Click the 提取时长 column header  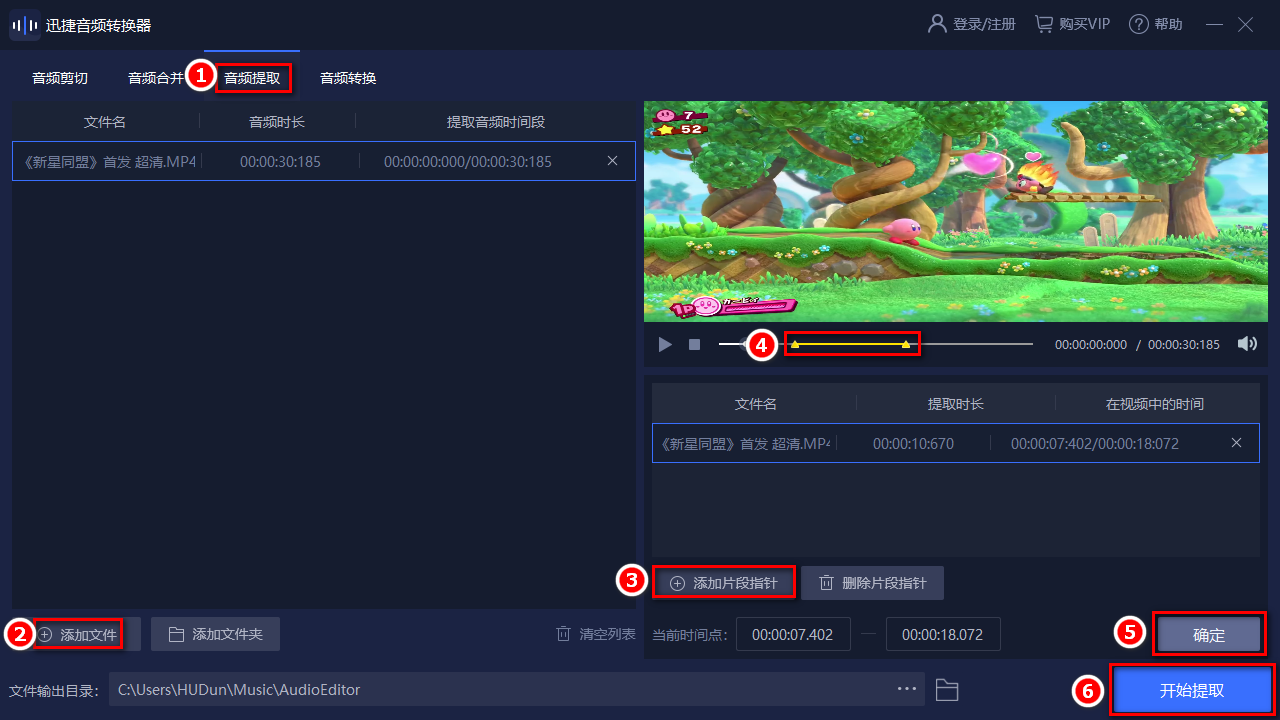956,404
